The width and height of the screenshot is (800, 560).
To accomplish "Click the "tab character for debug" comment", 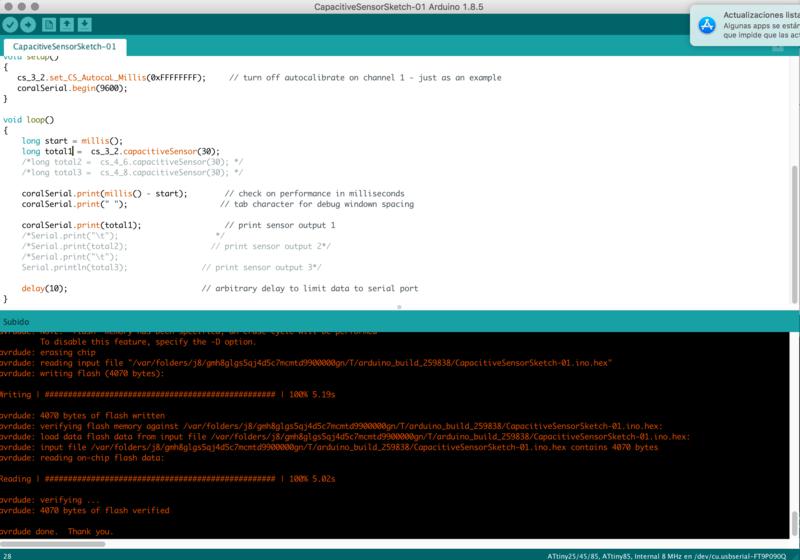I will [x=317, y=204].
